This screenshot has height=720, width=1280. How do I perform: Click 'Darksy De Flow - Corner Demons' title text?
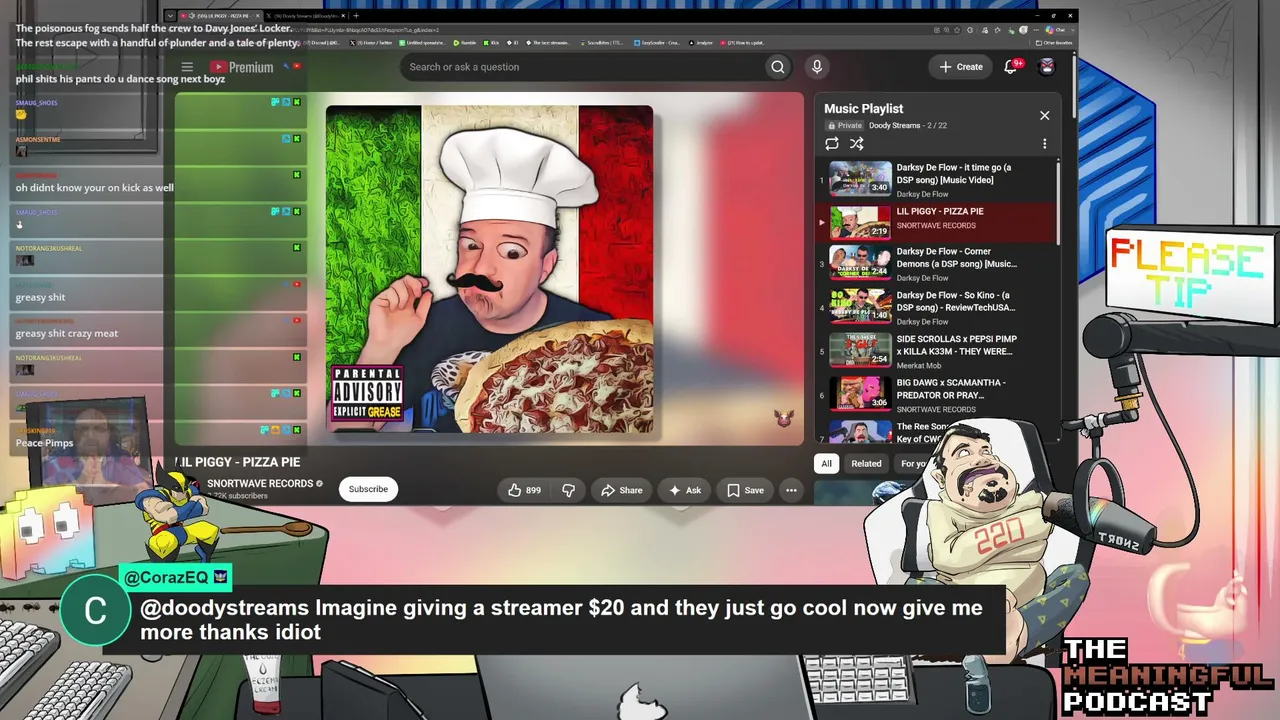tap(957, 258)
